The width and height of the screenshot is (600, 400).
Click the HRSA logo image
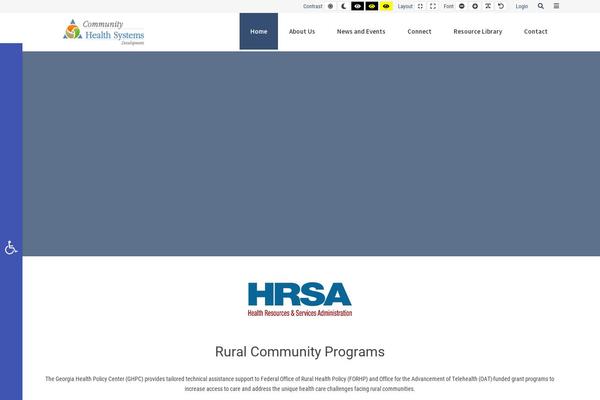[300, 299]
